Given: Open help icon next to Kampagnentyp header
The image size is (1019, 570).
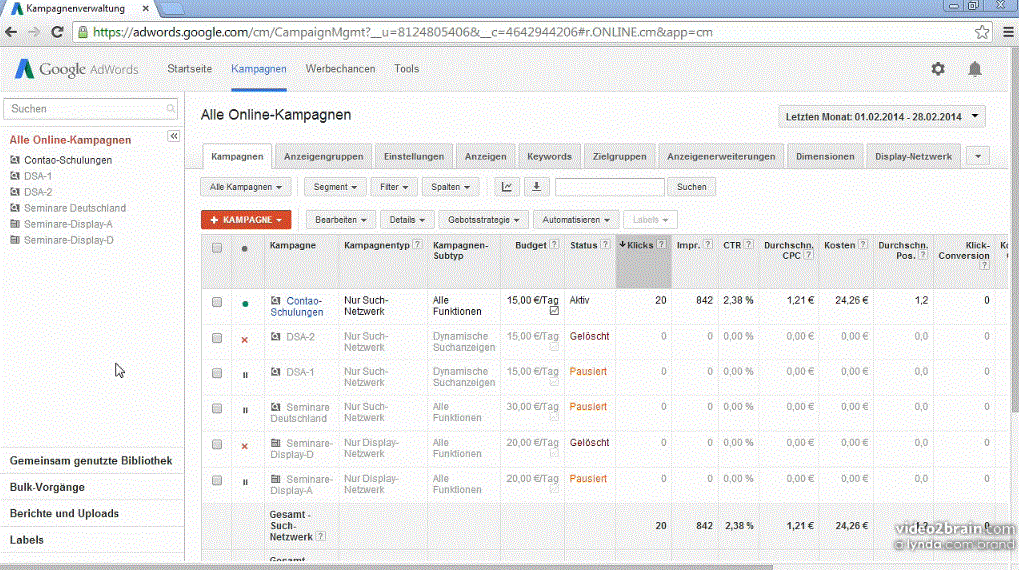Looking at the screenshot, I should click(417, 245).
